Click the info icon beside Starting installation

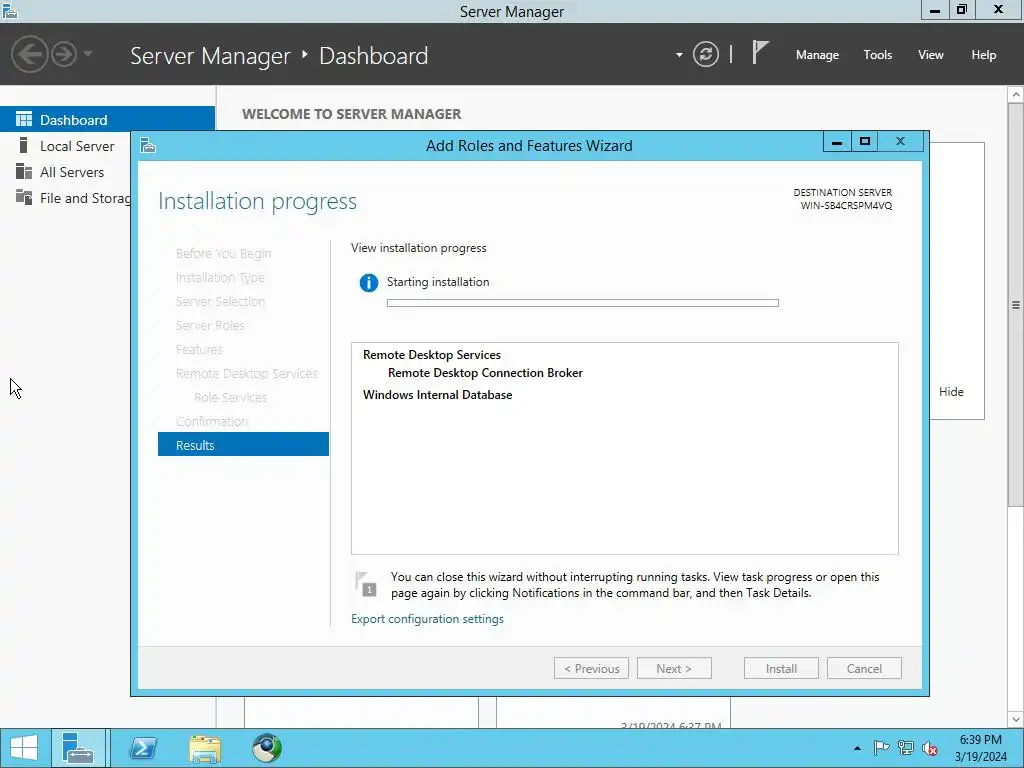(368, 283)
